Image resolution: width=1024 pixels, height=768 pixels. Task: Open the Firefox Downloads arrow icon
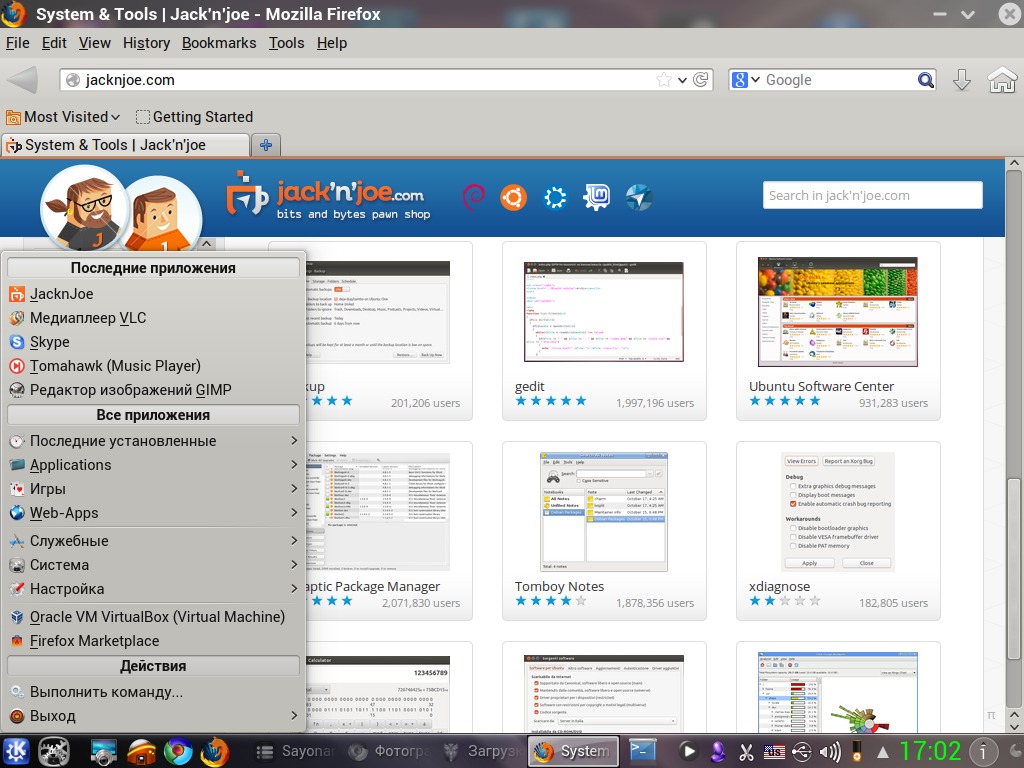click(x=961, y=80)
